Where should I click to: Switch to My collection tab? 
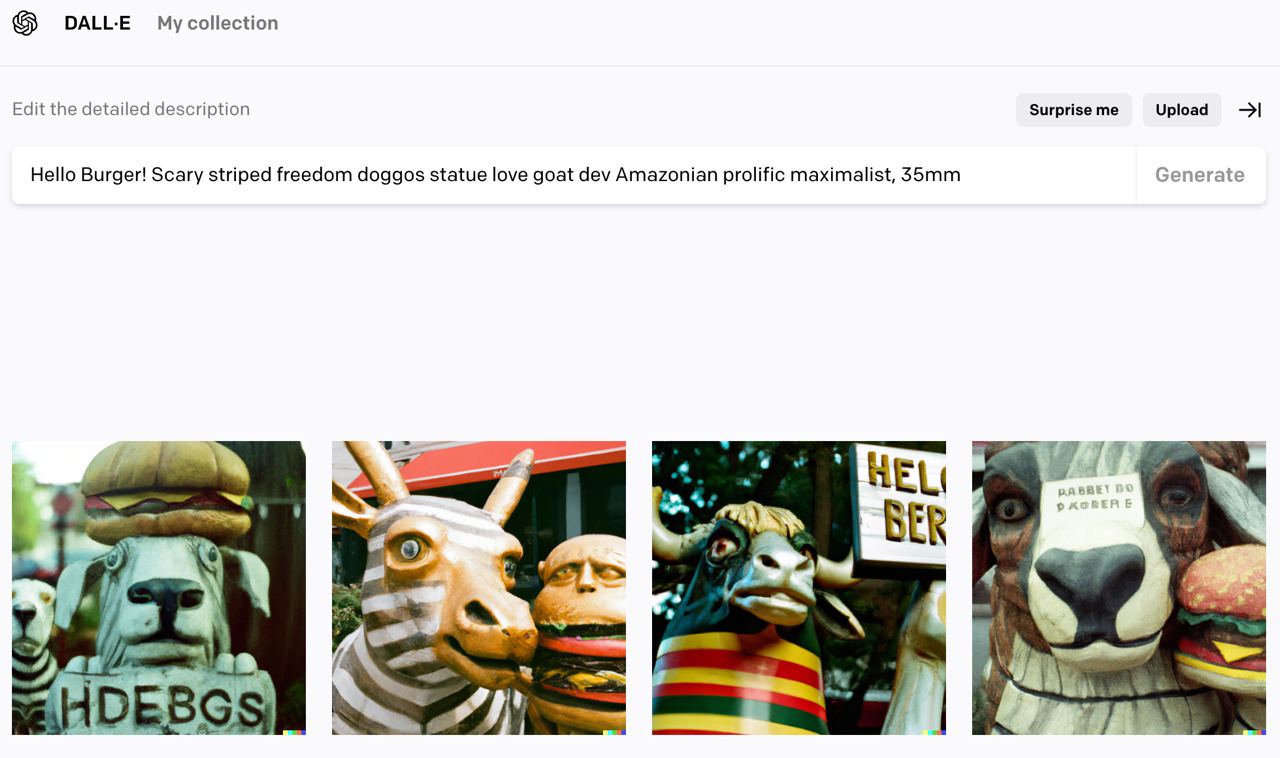point(218,23)
